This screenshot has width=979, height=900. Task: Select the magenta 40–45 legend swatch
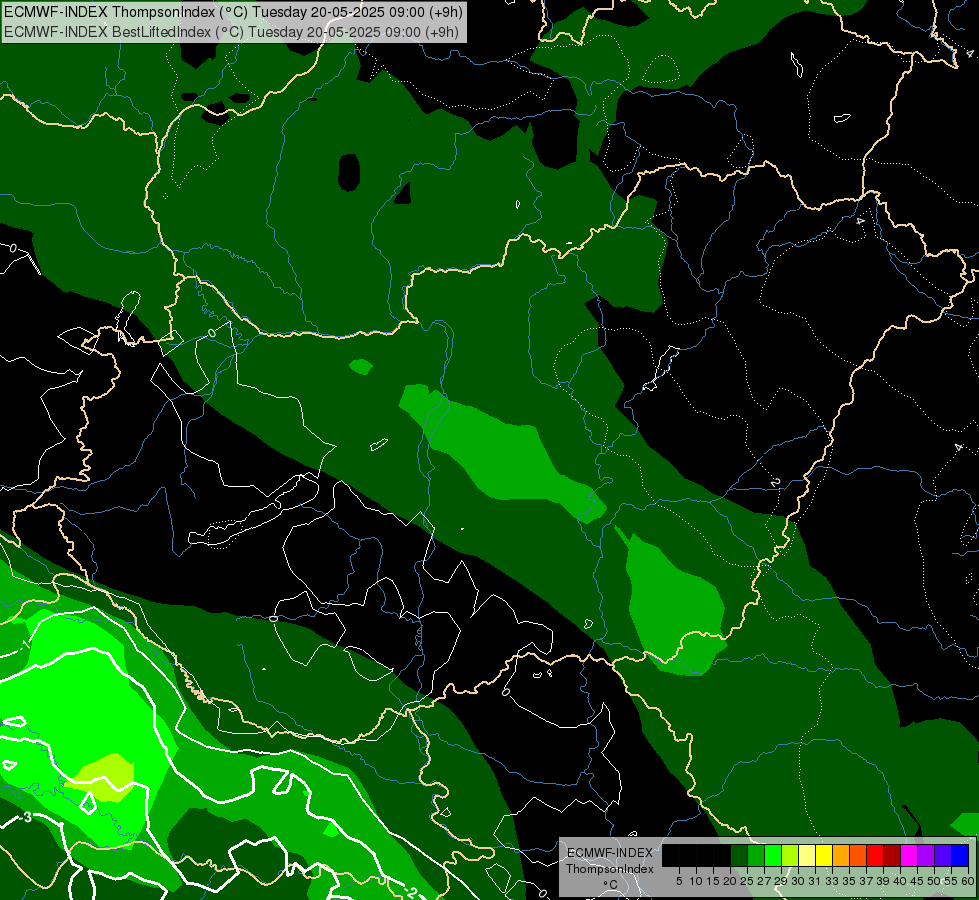909,855
